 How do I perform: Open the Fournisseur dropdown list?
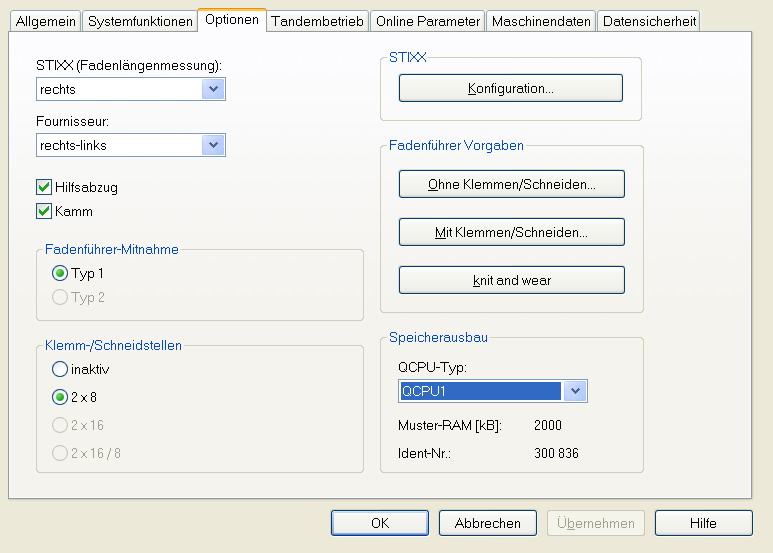tap(213, 145)
